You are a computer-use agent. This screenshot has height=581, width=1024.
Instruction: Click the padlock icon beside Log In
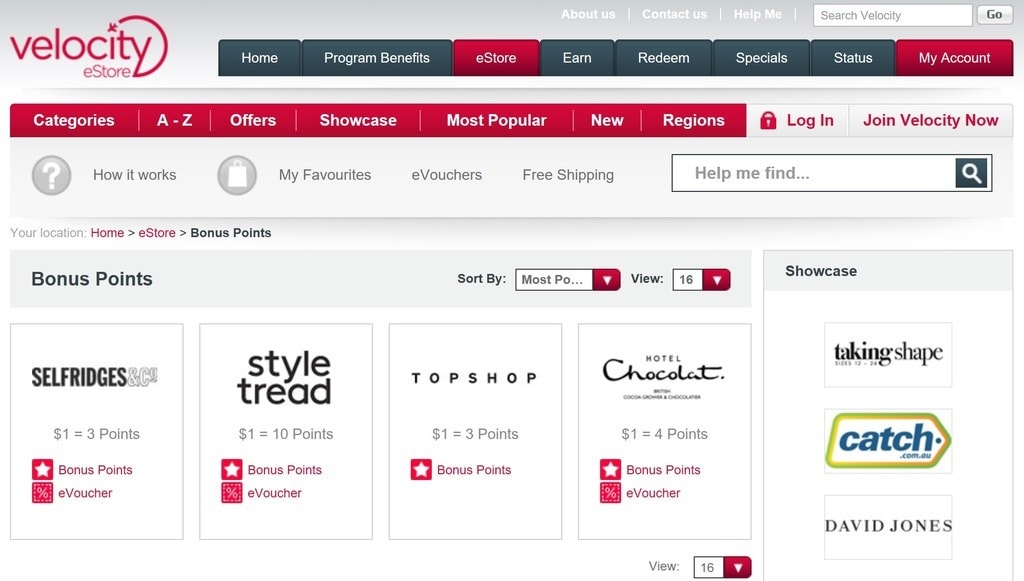click(769, 120)
